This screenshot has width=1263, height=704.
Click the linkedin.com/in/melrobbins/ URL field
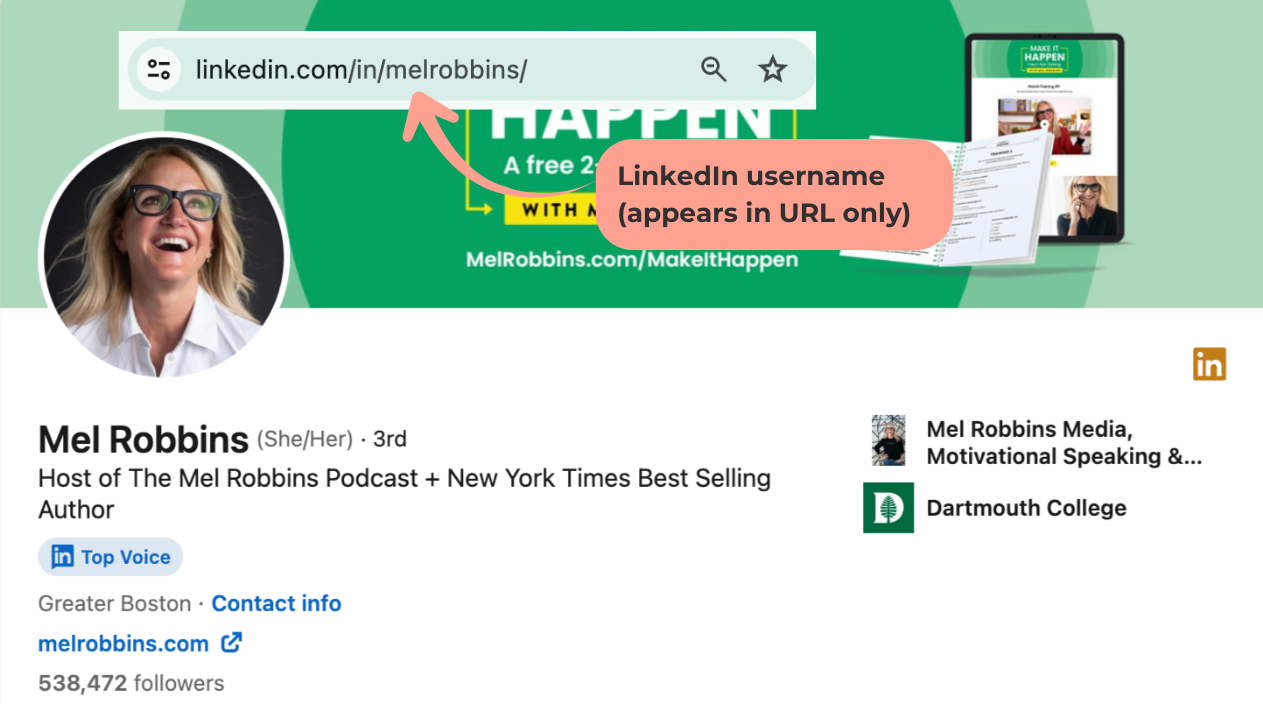[x=361, y=70]
